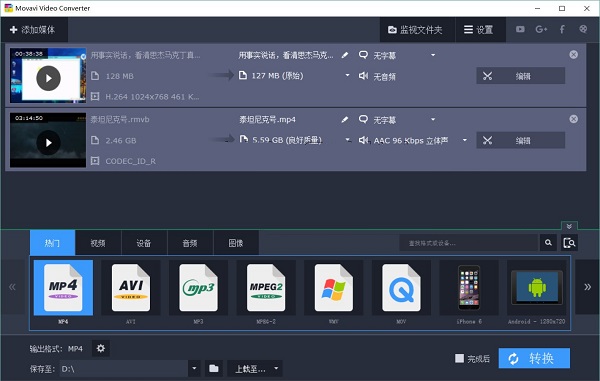Select the Android 1280x720 preset
Image resolution: width=600 pixels, height=381 pixels.
tap(536, 288)
